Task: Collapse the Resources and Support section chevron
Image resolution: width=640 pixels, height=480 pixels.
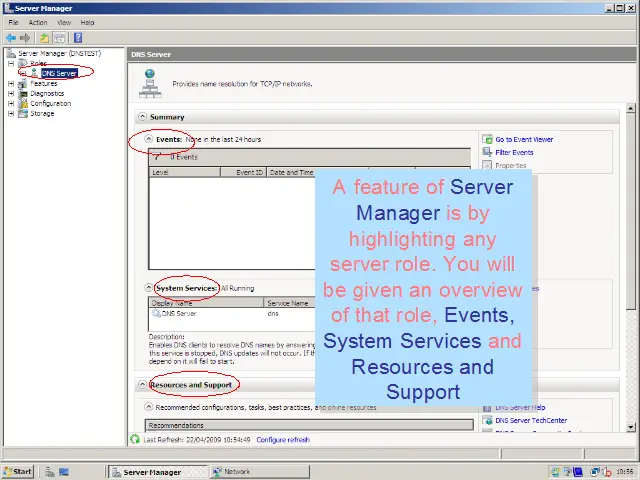Action: [142, 384]
